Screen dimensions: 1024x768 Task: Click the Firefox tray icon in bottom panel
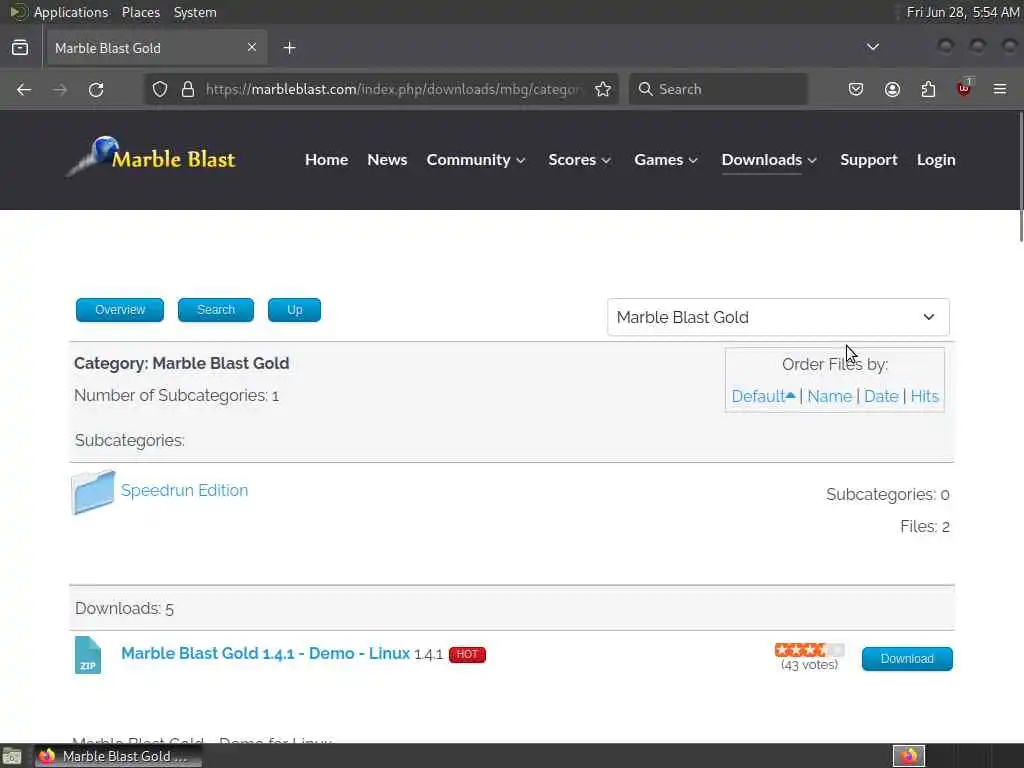pos(909,756)
